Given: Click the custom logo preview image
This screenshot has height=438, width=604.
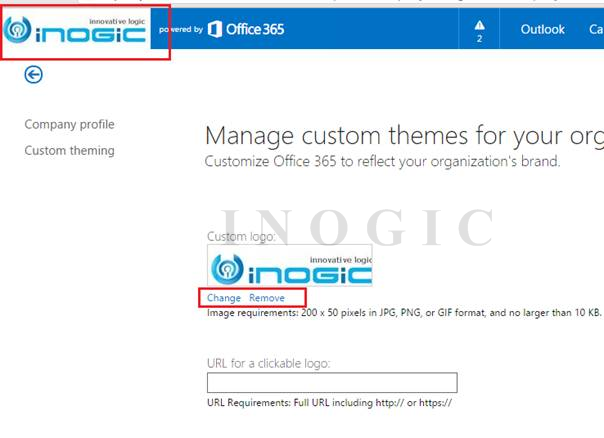Looking at the screenshot, I should (290, 265).
